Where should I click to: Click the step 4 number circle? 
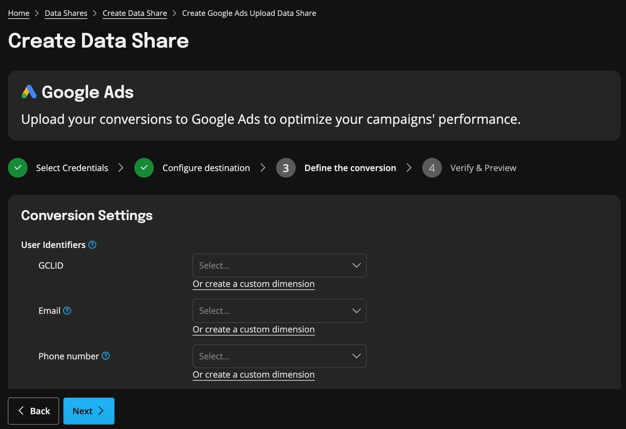(432, 168)
